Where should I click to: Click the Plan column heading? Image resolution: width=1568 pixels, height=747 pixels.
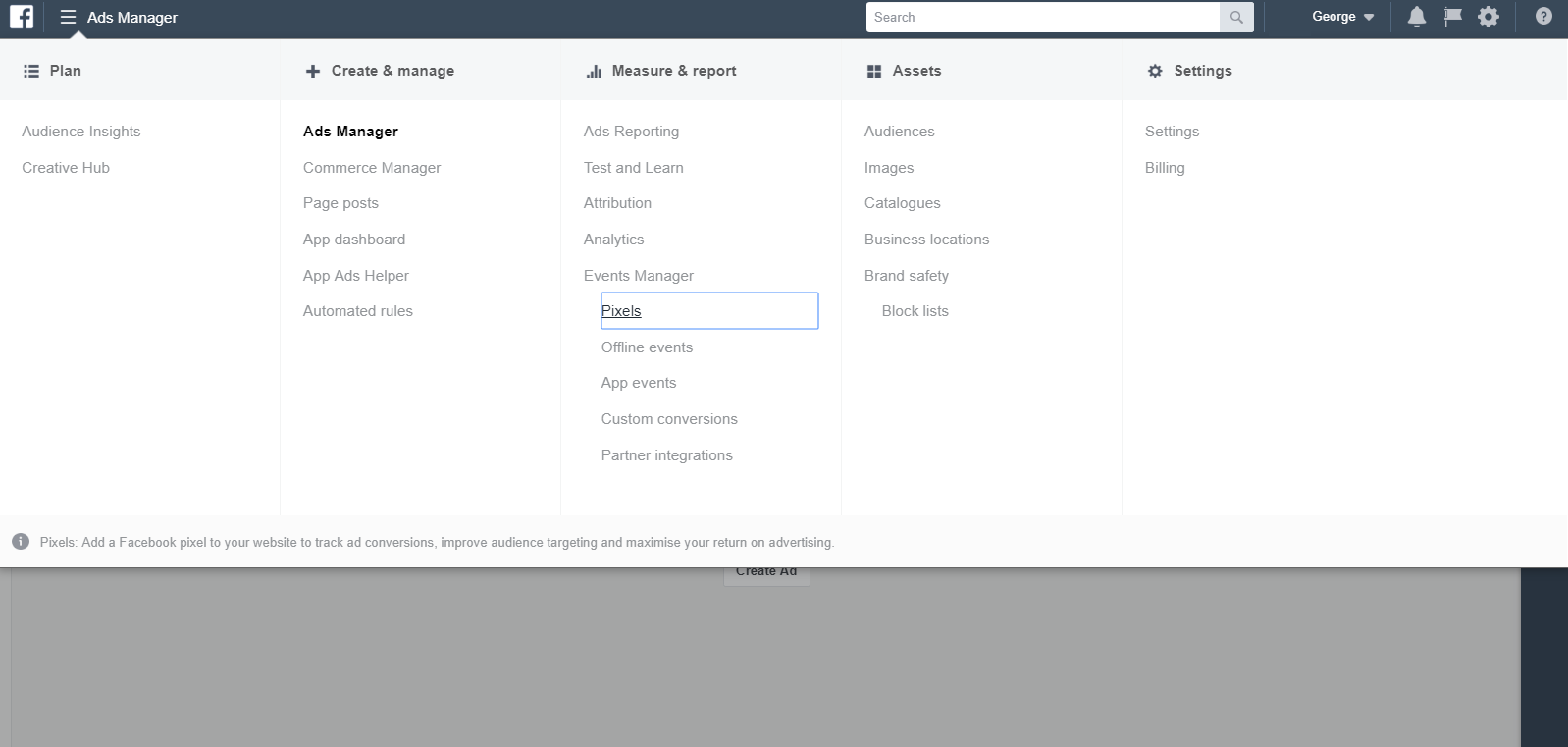[66, 71]
